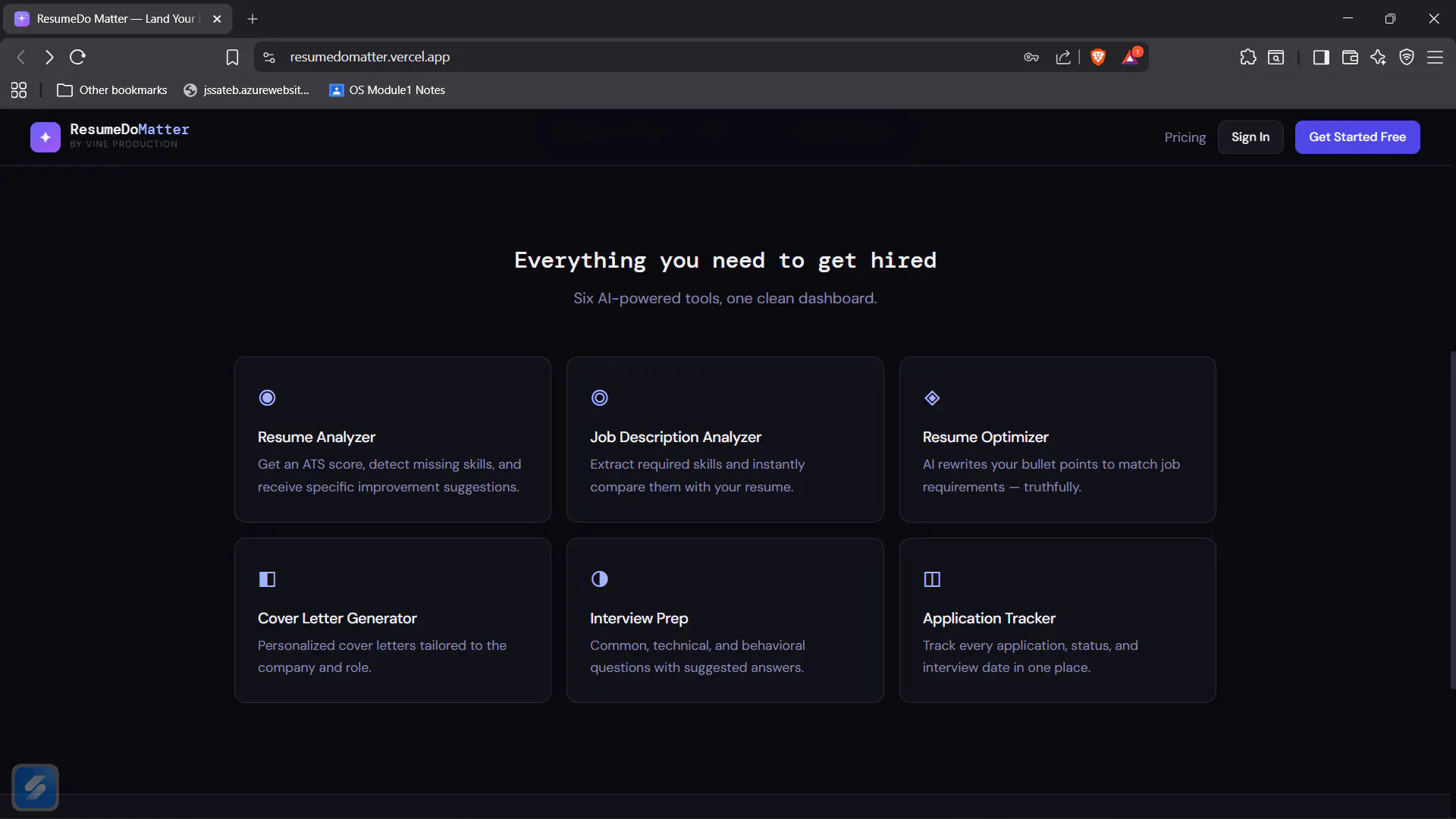Image resolution: width=1456 pixels, height=819 pixels.
Task: Open the OS Module1 Notes bookmark
Action: tap(387, 90)
